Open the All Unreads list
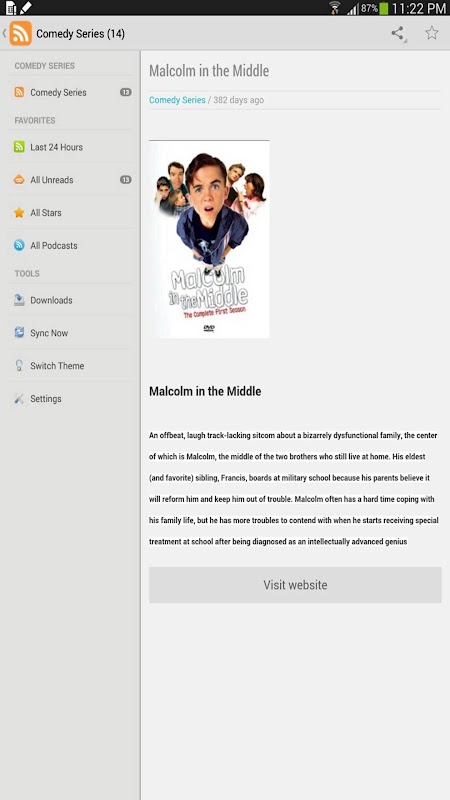Image resolution: width=450 pixels, height=800 pixels. click(70, 180)
